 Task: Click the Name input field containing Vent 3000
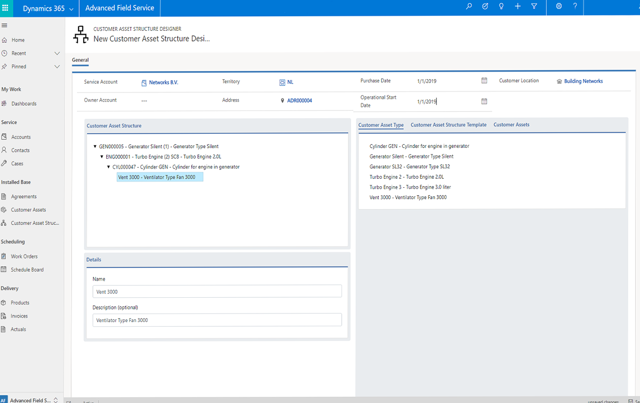216,292
